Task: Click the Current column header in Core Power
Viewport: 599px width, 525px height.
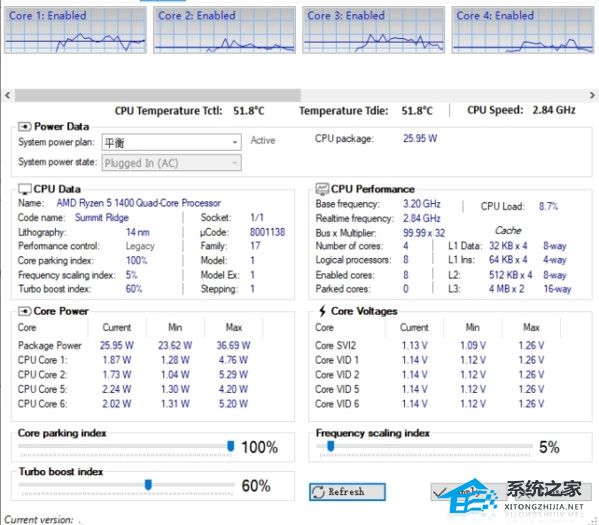Action: [x=117, y=327]
